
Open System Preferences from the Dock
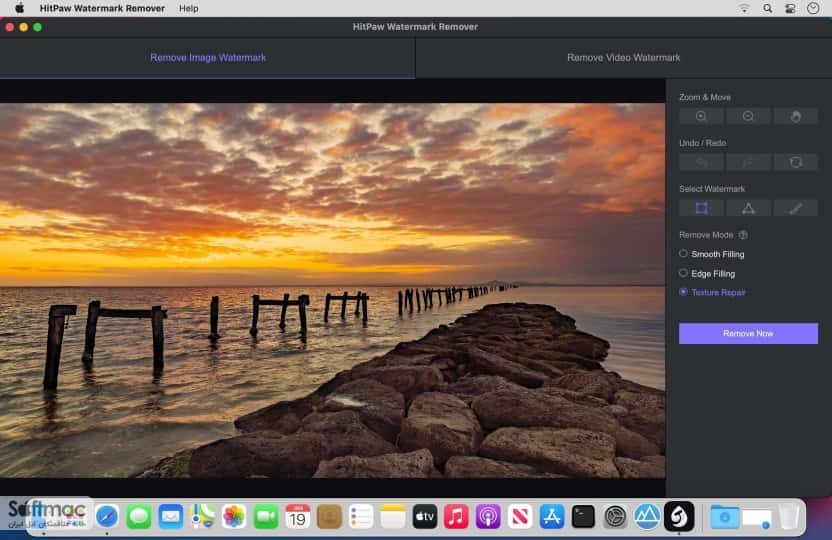click(x=615, y=516)
